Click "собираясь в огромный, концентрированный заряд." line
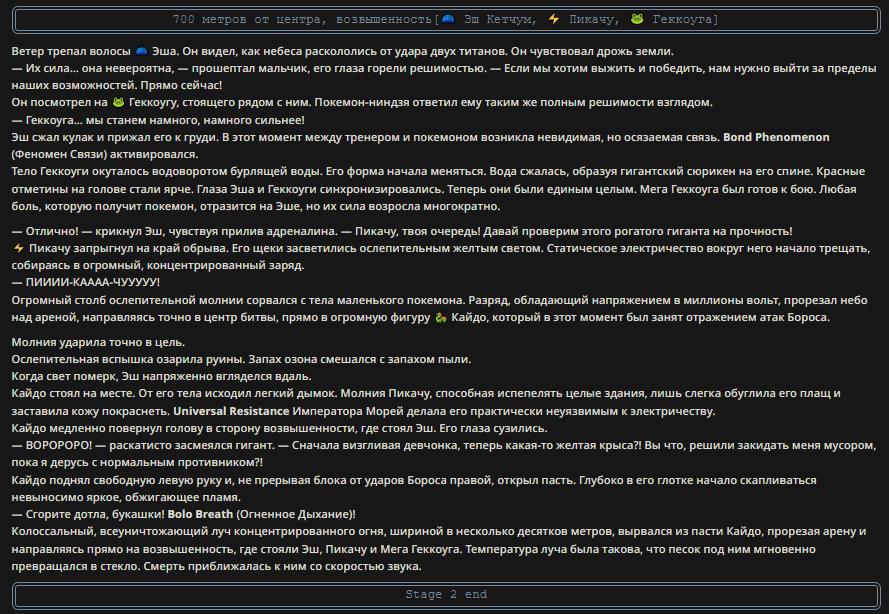Screen dimensions: 889x614 [x=158, y=265]
